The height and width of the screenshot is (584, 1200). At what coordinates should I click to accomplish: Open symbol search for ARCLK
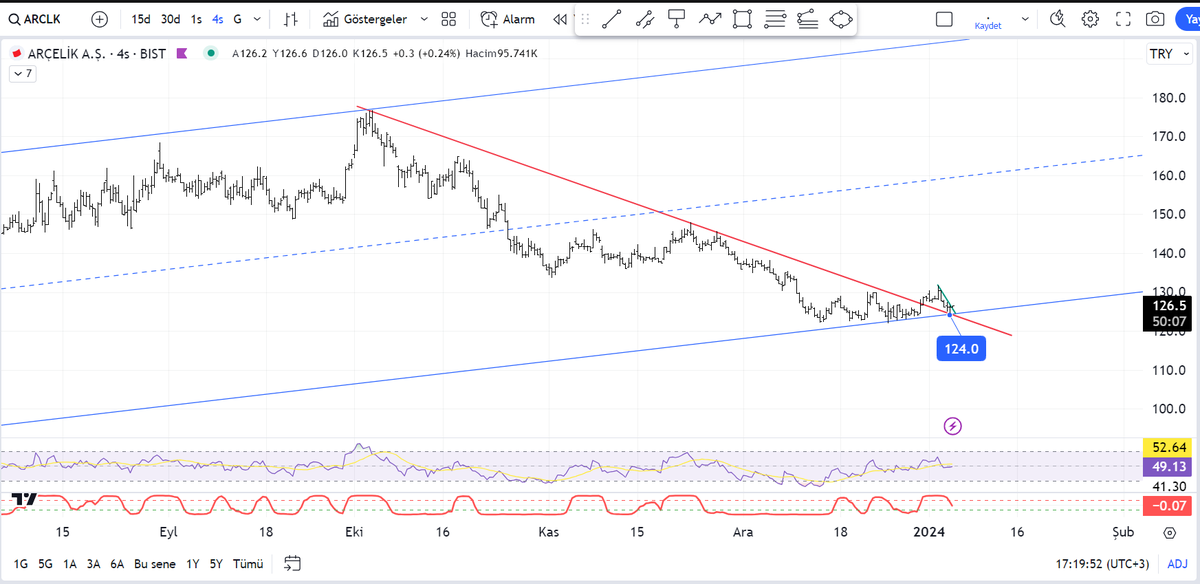(36, 19)
